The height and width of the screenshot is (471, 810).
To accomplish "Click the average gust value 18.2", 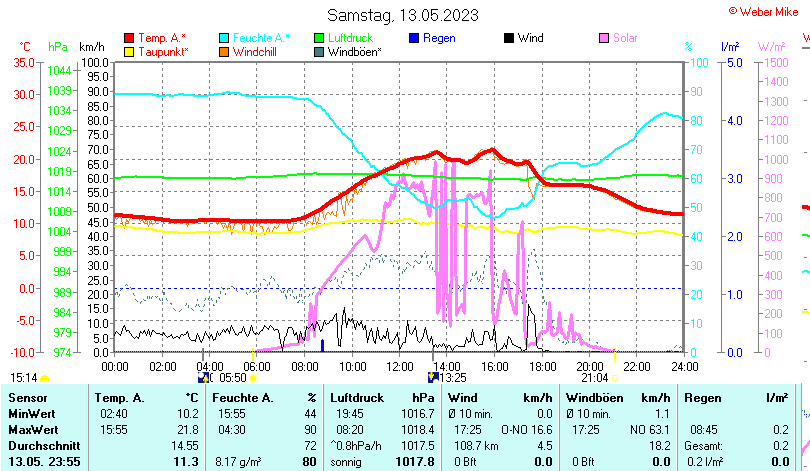I will [x=660, y=446].
